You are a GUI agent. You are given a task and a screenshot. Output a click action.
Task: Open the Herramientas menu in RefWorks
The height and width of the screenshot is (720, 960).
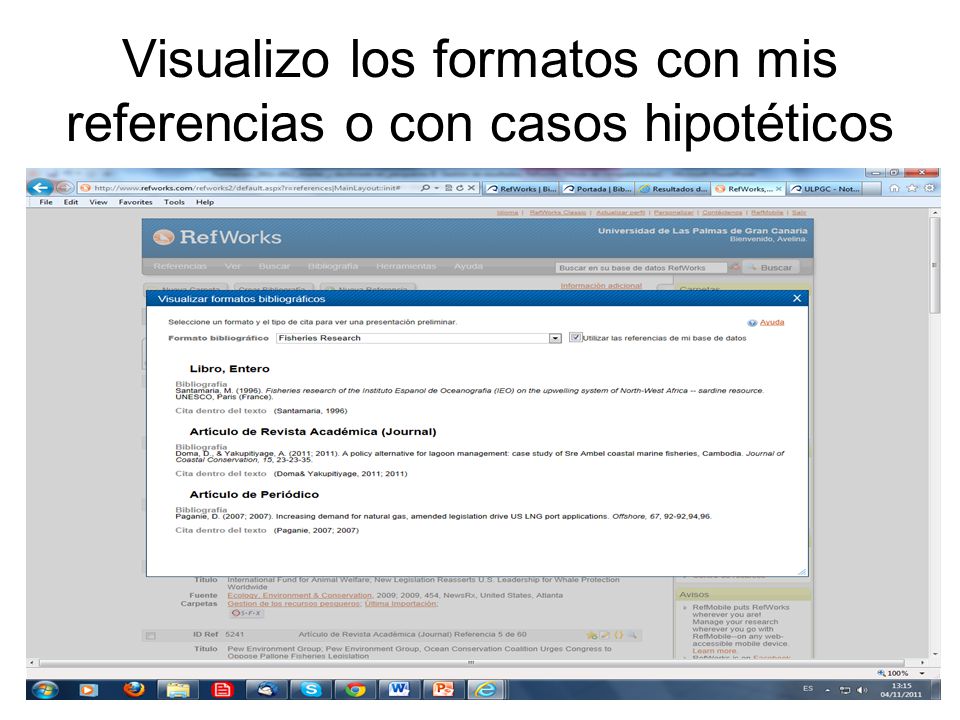pyautogui.click(x=406, y=266)
